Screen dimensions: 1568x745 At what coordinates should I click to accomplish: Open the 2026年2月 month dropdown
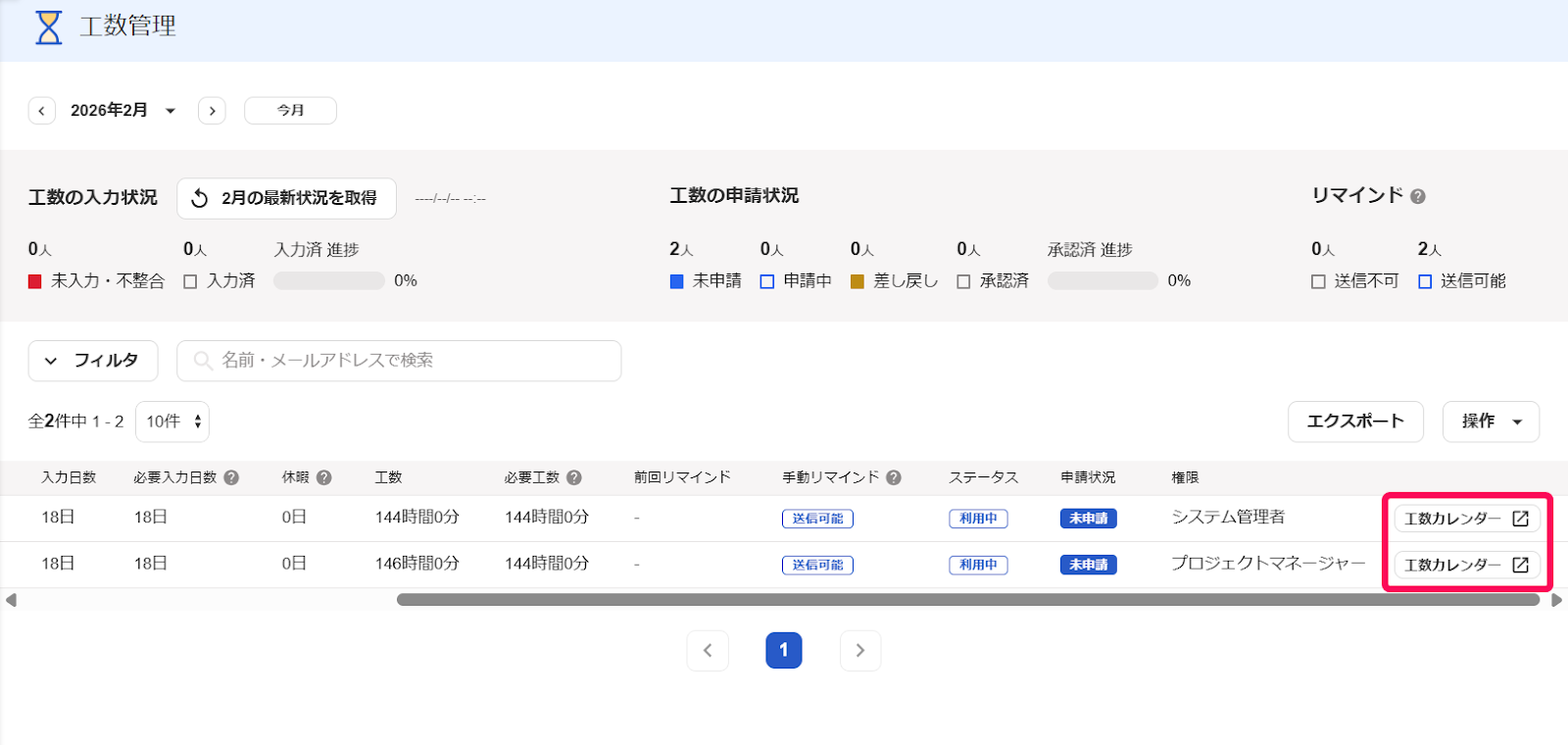tap(122, 111)
